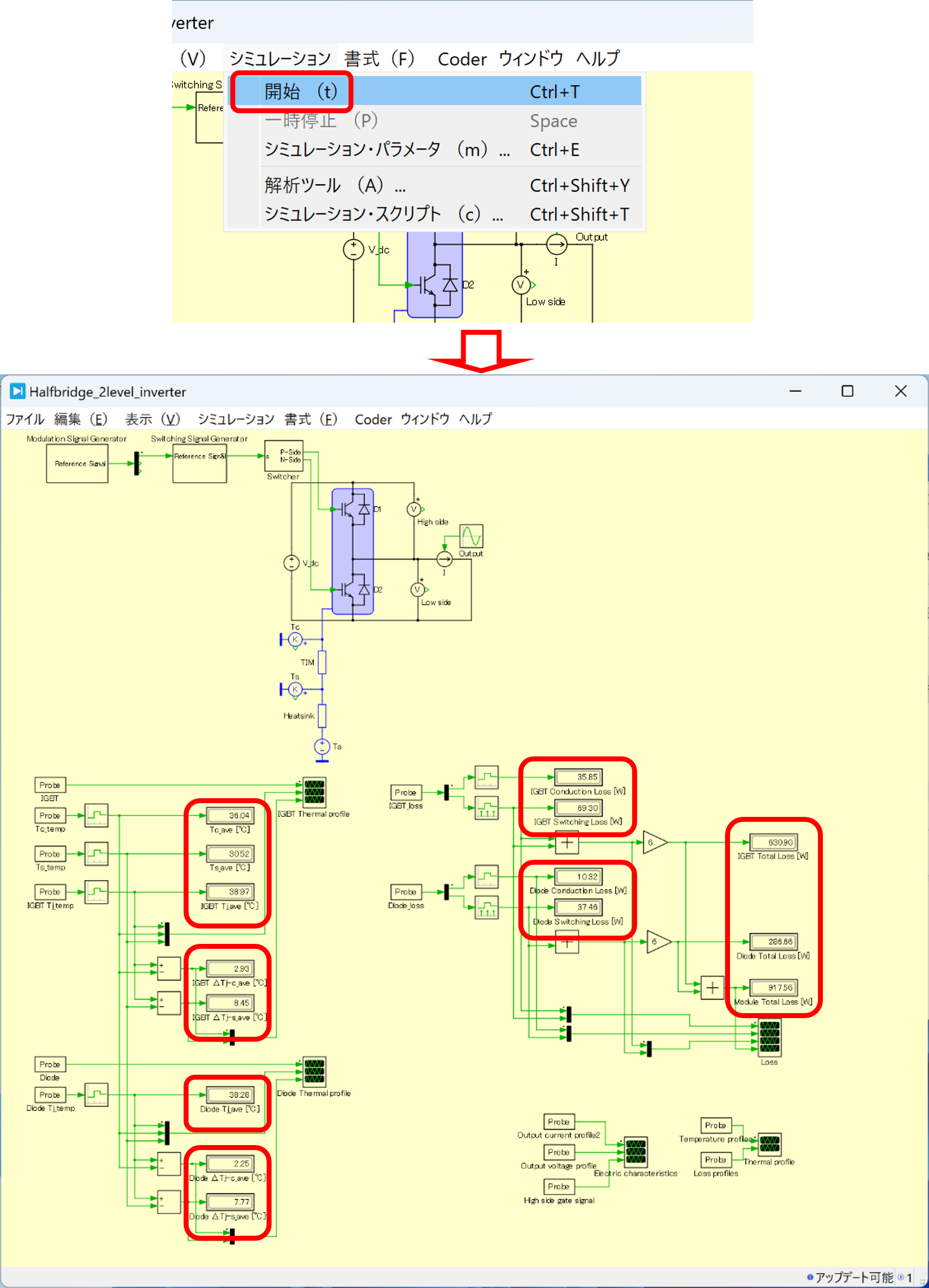Select the Output sine wave scope icon

pos(471,536)
